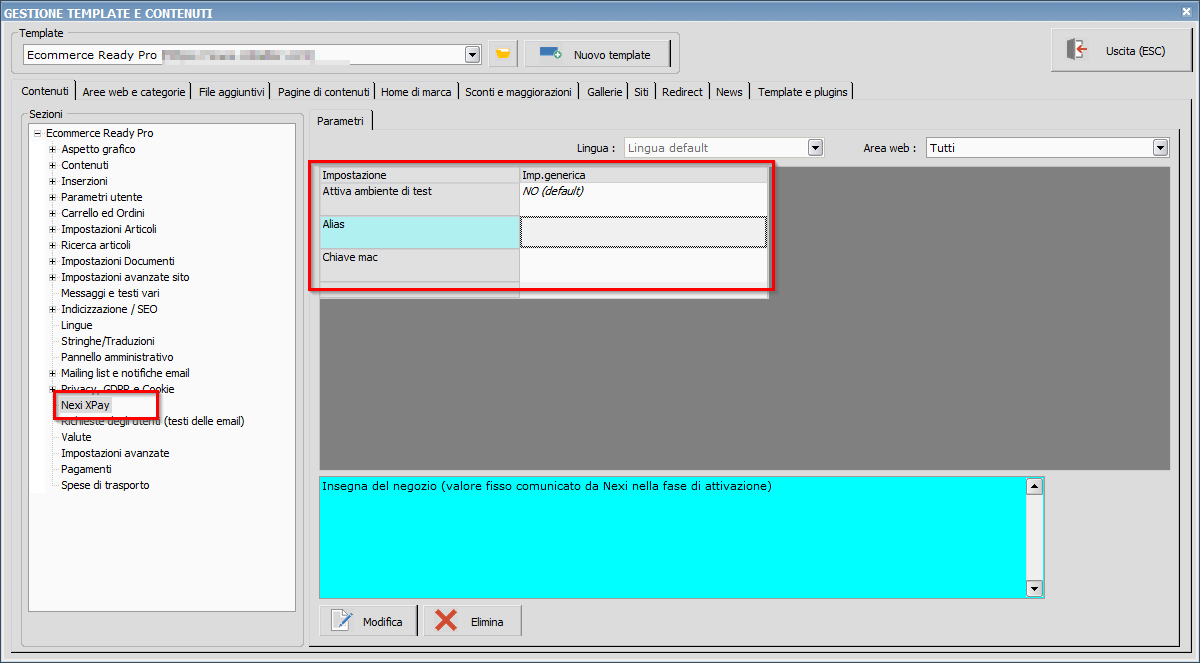Expand the Impostazioni Articoli tree node
The image size is (1200, 663).
[x=52, y=229]
